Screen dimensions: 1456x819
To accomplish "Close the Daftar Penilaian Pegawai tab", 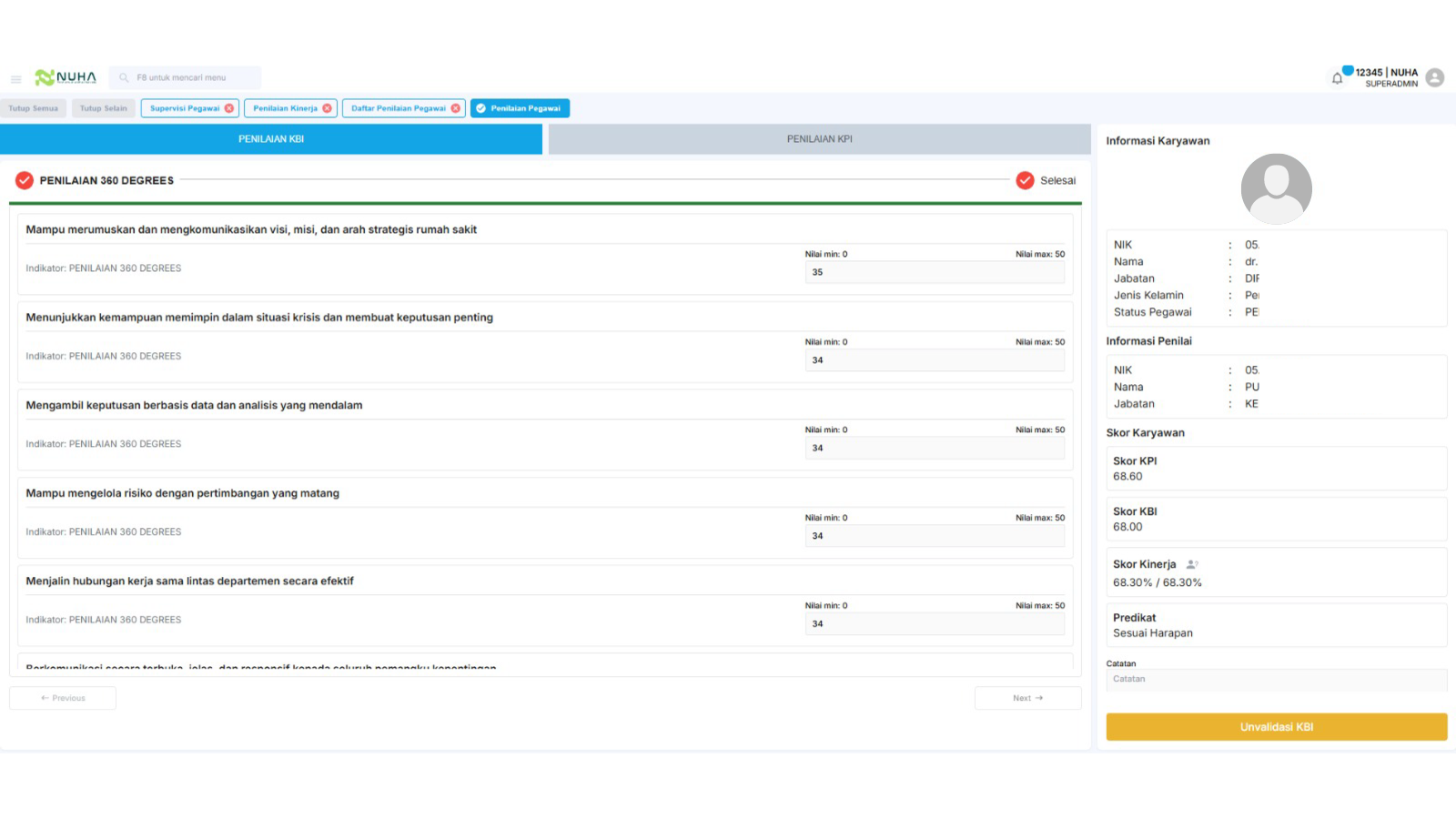I will [x=456, y=108].
